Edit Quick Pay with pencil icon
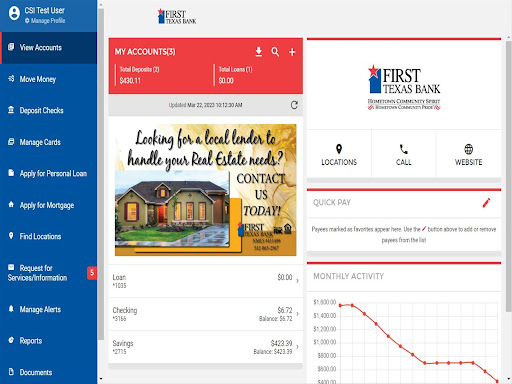This screenshot has width=512, height=384. (486, 202)
